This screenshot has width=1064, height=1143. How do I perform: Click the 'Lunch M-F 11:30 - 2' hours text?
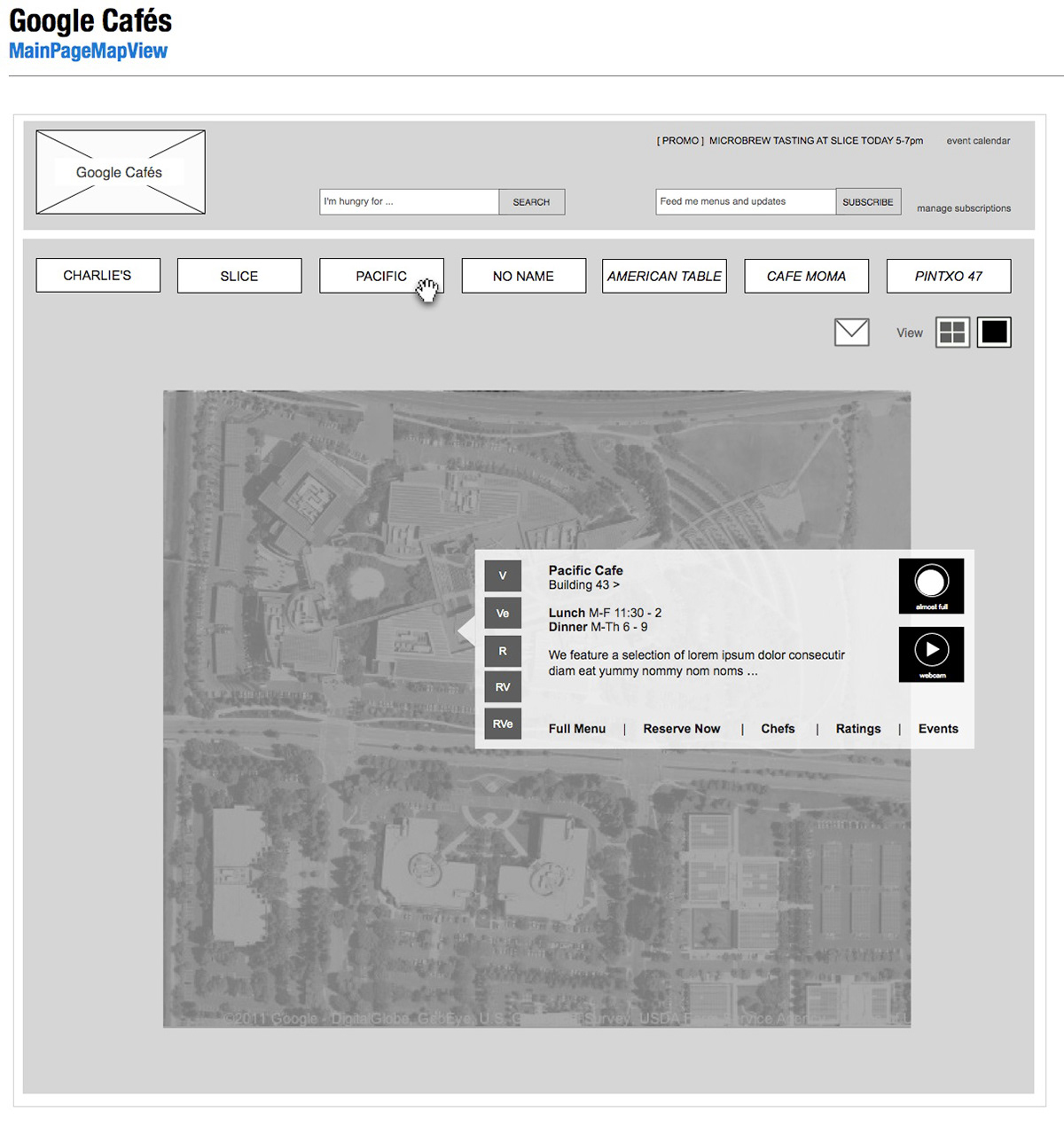(605, 613)
